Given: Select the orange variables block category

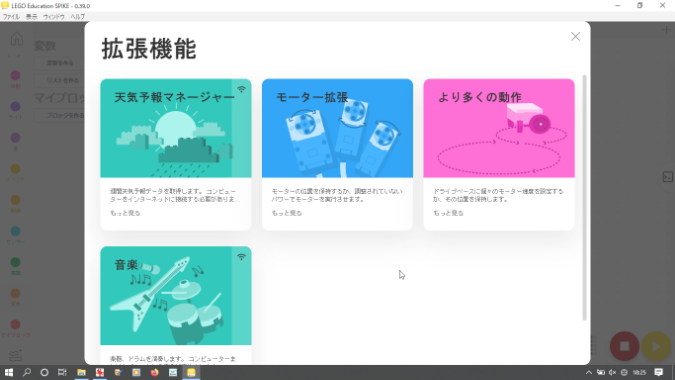Looking at the screenshot, I should [x=15, y=293].
